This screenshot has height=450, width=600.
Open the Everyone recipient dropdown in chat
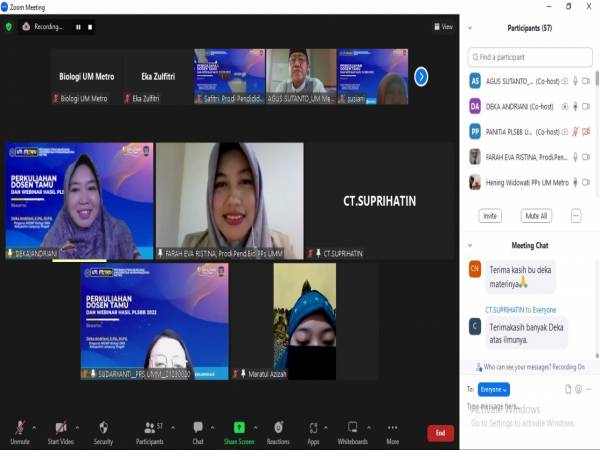tap(493, 389)
